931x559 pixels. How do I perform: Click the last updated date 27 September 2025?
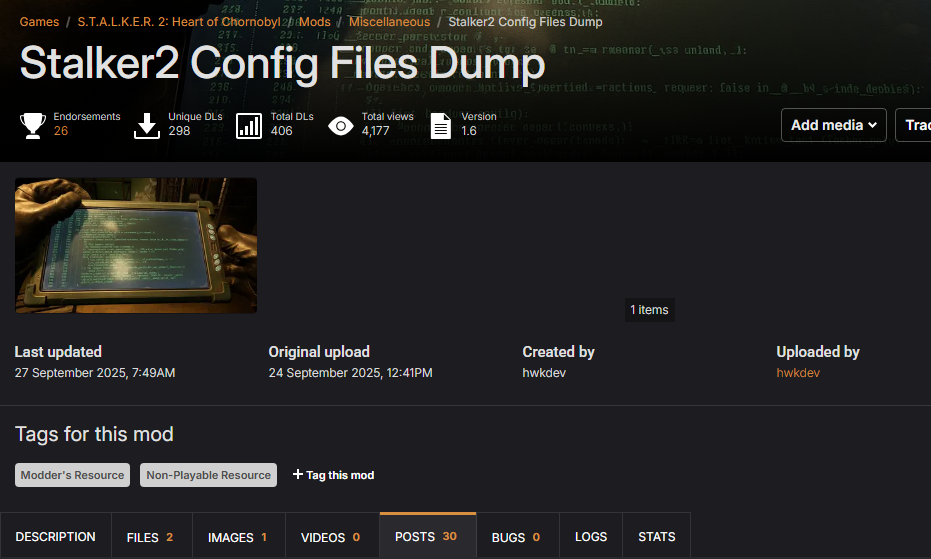click(95, 372)
